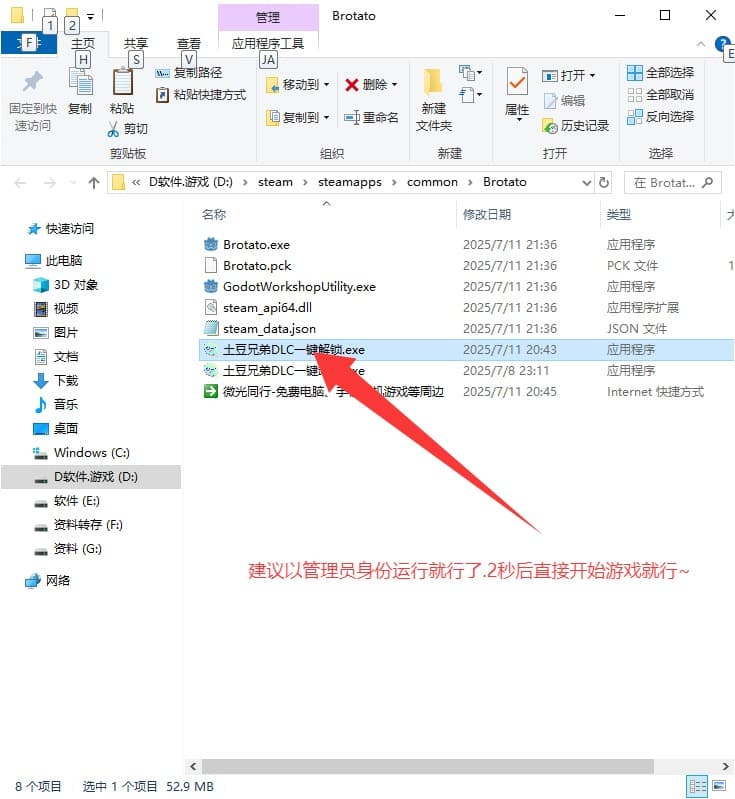The height and width of the screenshot is (799, 735).
Task: Open the address bar history dropdown
Action: [587, 182]
